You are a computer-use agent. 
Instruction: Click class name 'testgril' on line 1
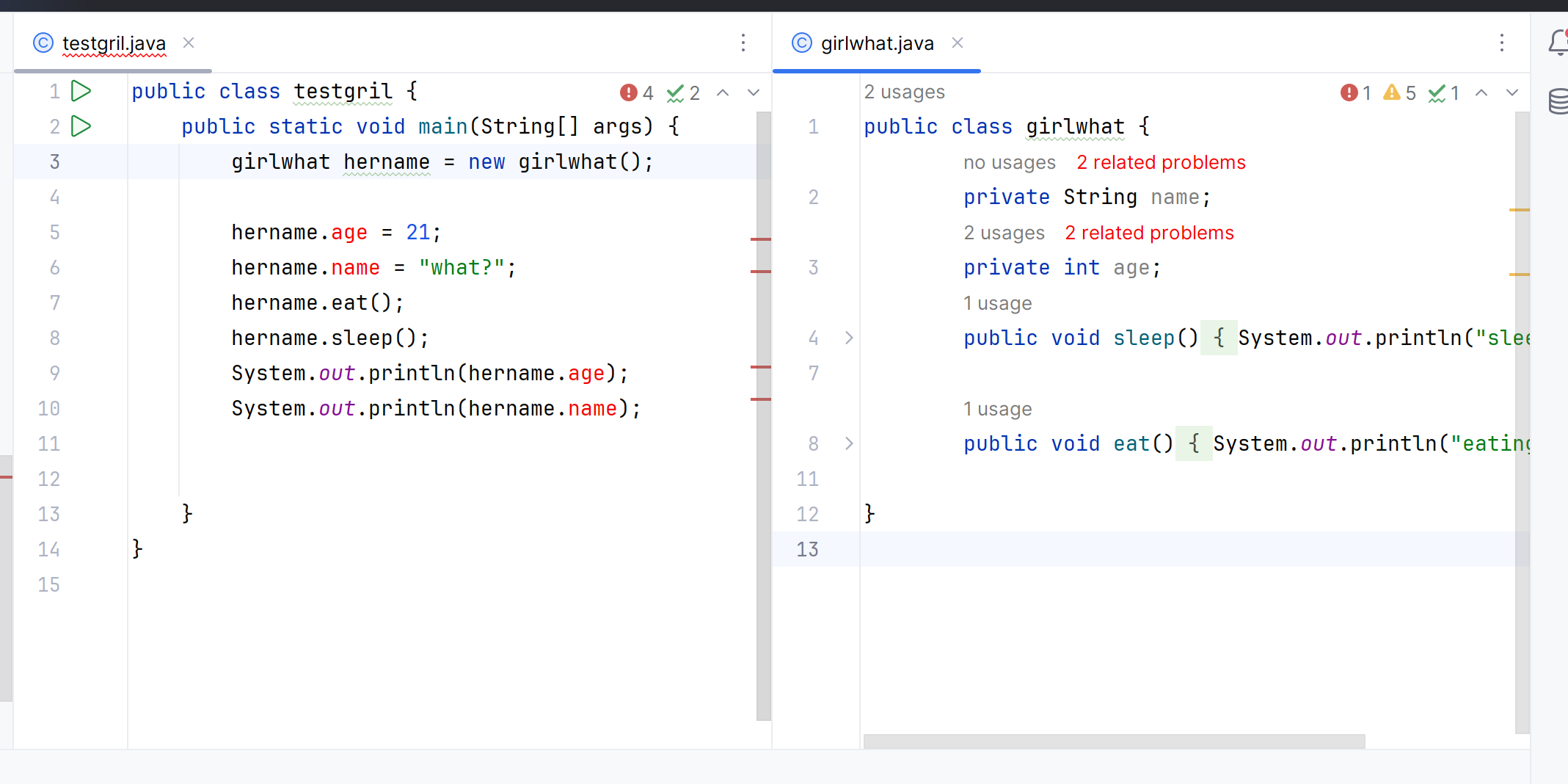pos(343,92)
